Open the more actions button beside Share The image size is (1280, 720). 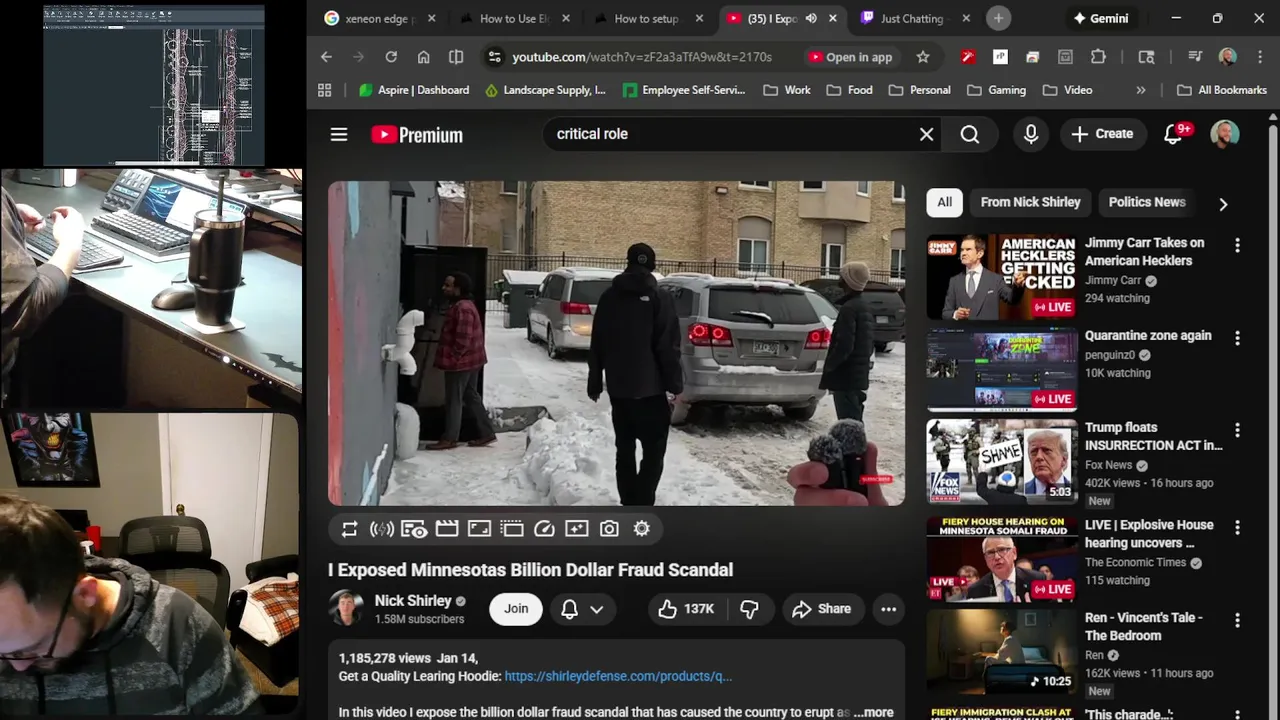pyautogui.click(x=888, y=609)
